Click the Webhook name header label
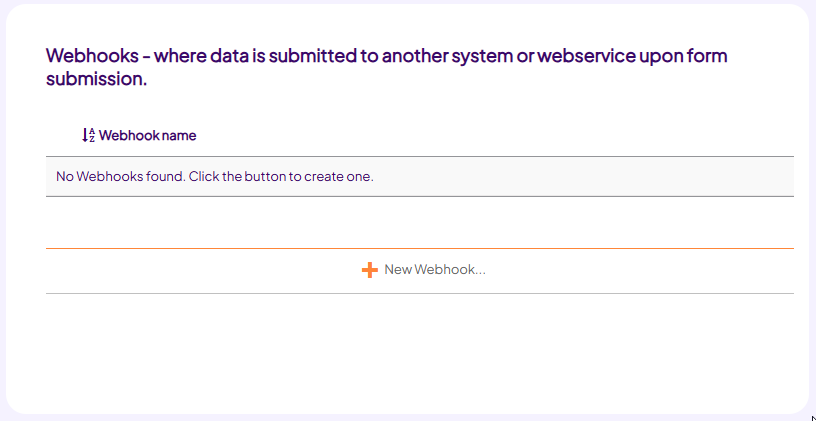Screen dimensions: 816x421 click(148, 135)
